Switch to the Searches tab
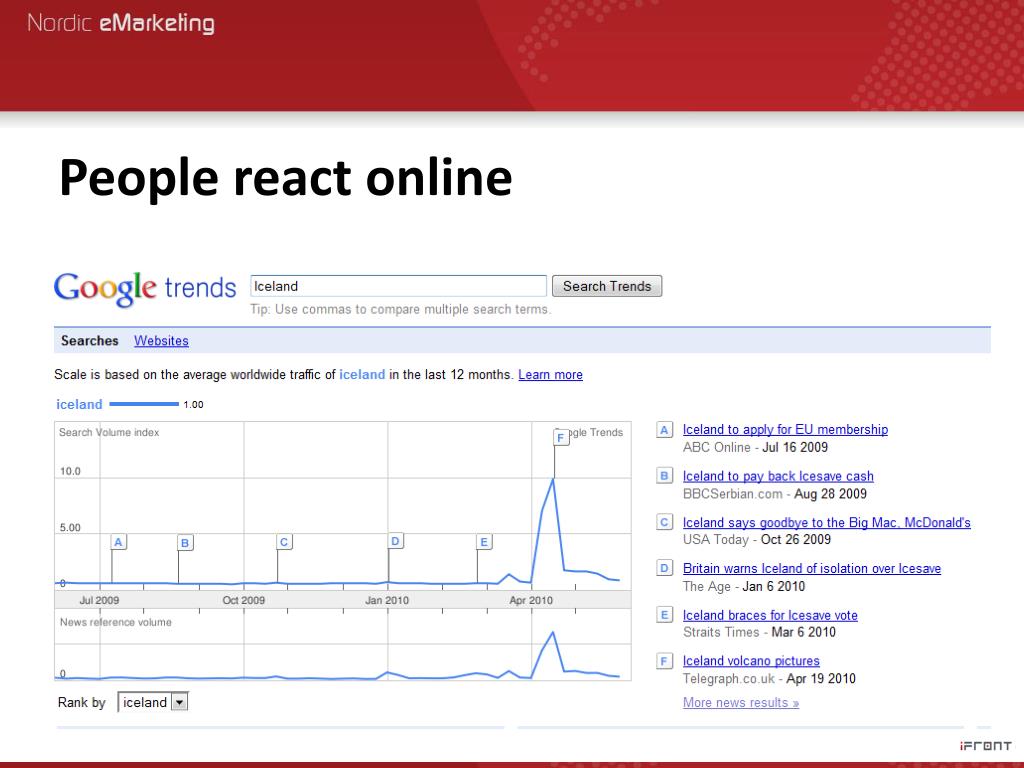1024x768 pixels. tap(89, 340)
